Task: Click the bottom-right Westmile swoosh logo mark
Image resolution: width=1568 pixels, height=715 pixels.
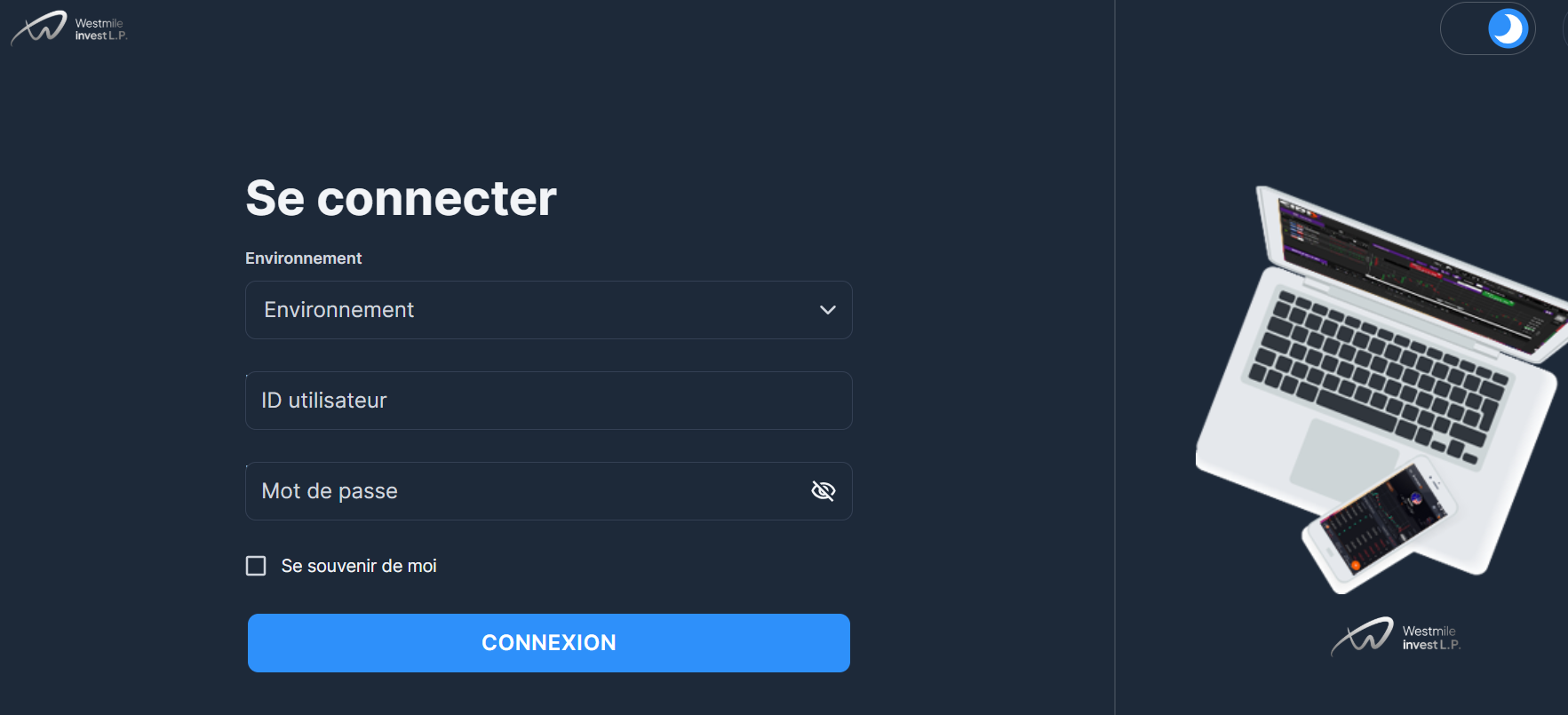Action: pos(1362,636)
